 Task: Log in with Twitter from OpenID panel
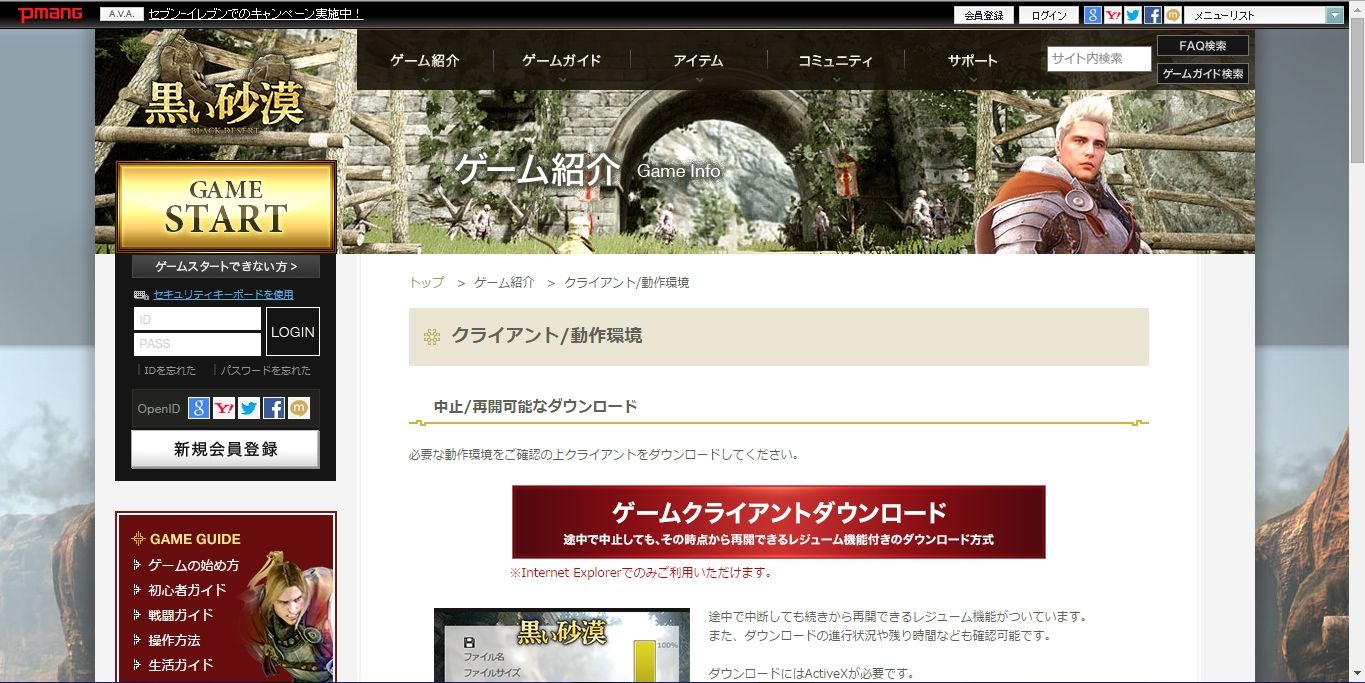pyautogui.click(x=249, y=408)
